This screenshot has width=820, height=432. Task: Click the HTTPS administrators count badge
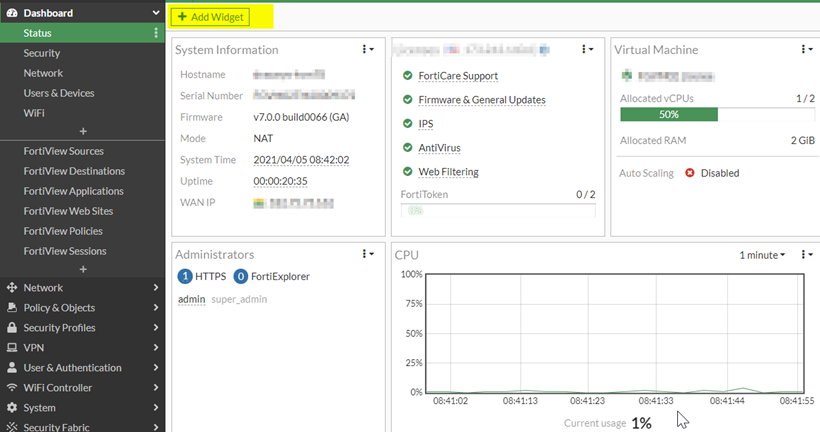coord(185,276)
